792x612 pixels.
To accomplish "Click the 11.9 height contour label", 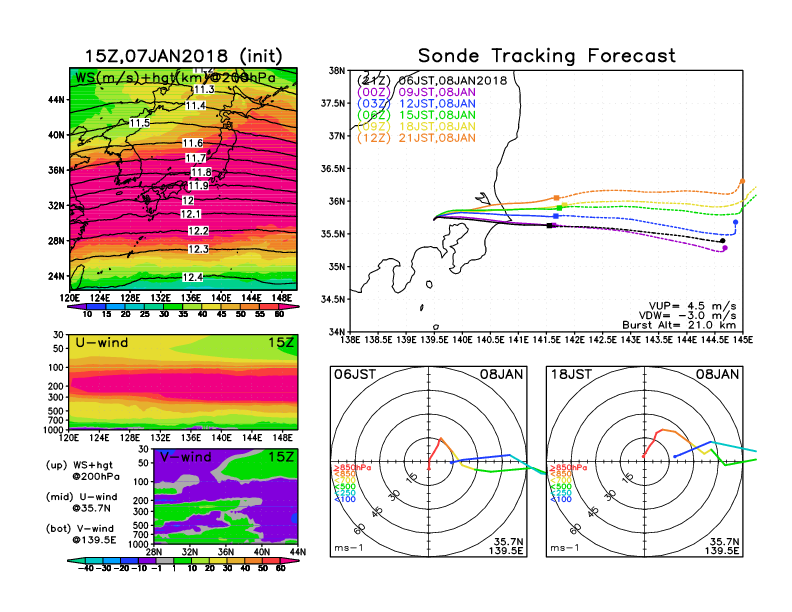I will point(198,185).
